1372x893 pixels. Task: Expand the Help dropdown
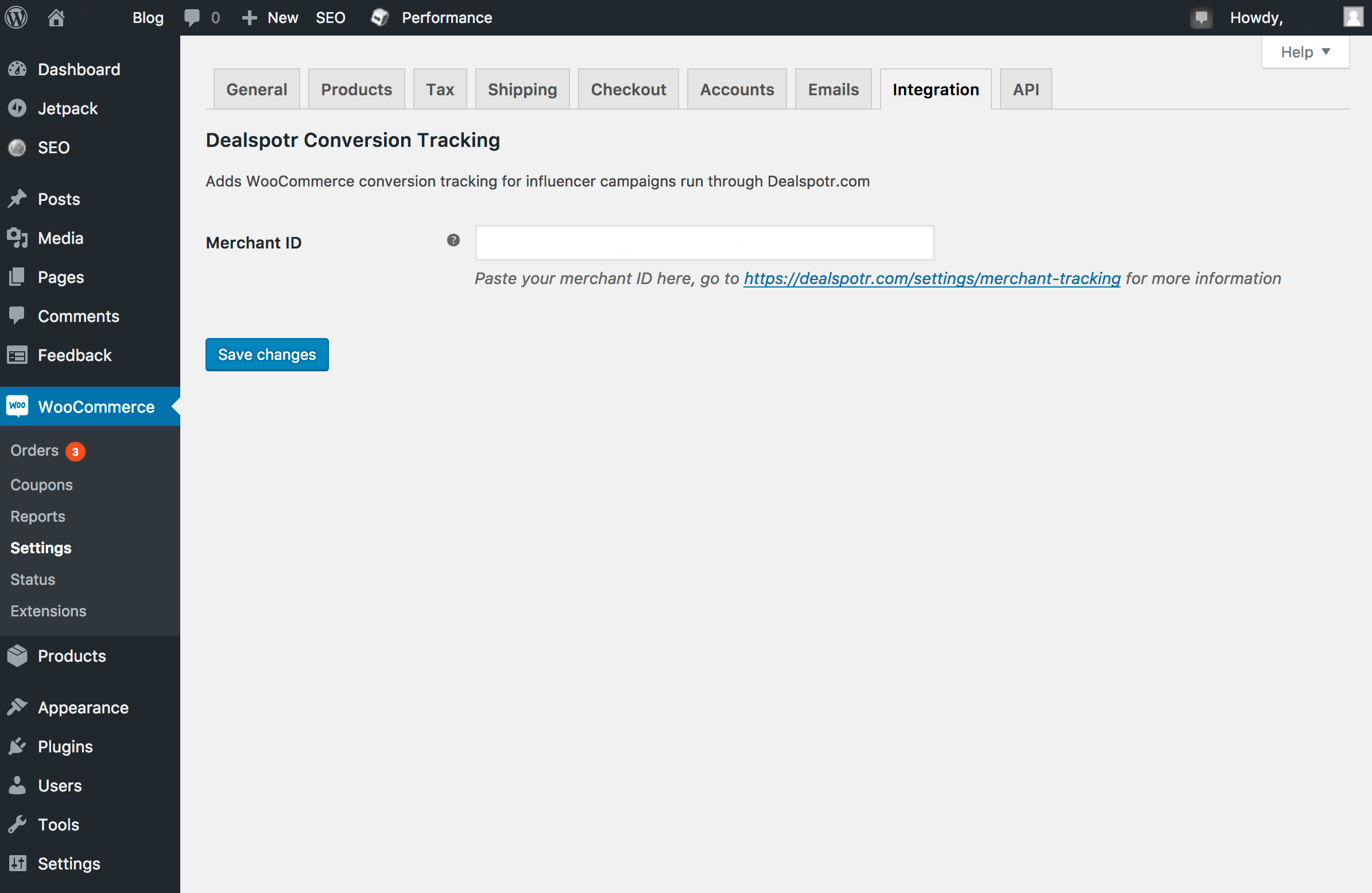coord(1304,50)
